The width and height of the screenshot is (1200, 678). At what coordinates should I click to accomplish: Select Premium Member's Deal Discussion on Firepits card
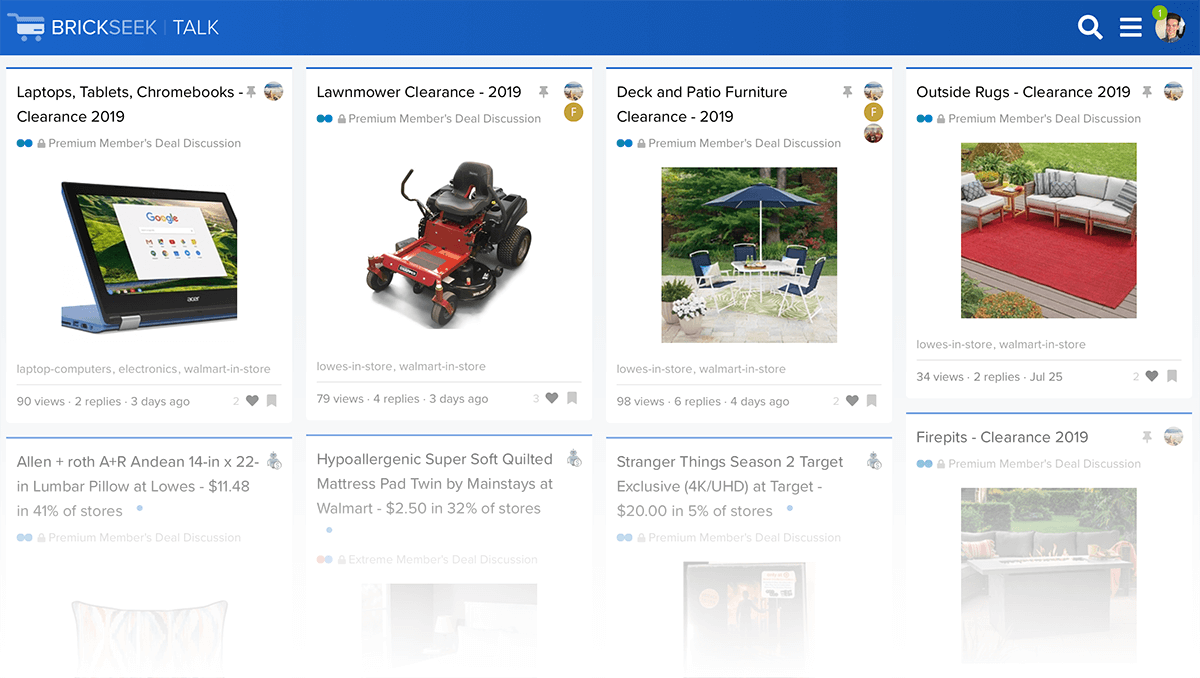pos(1044,463)
